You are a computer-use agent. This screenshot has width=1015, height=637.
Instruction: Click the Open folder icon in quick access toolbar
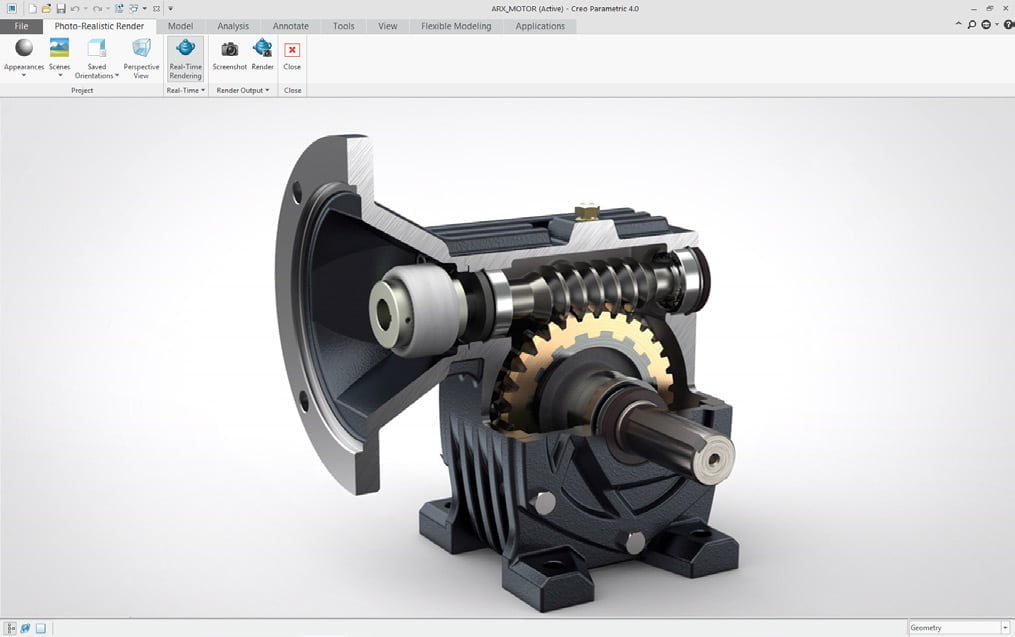click(46, 8)
